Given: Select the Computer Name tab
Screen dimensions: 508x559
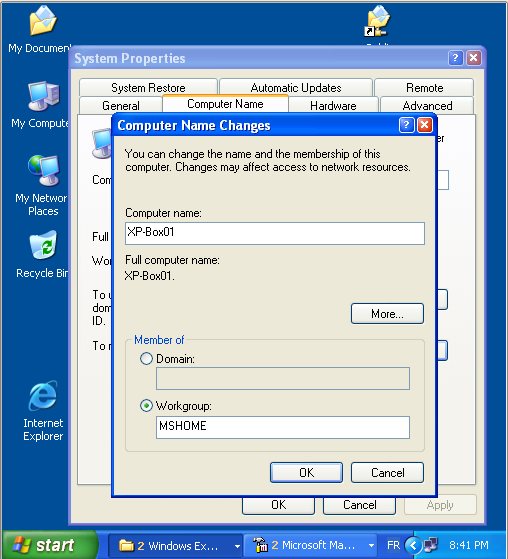Looking at the screenshot, I should [x=225, y=104].
